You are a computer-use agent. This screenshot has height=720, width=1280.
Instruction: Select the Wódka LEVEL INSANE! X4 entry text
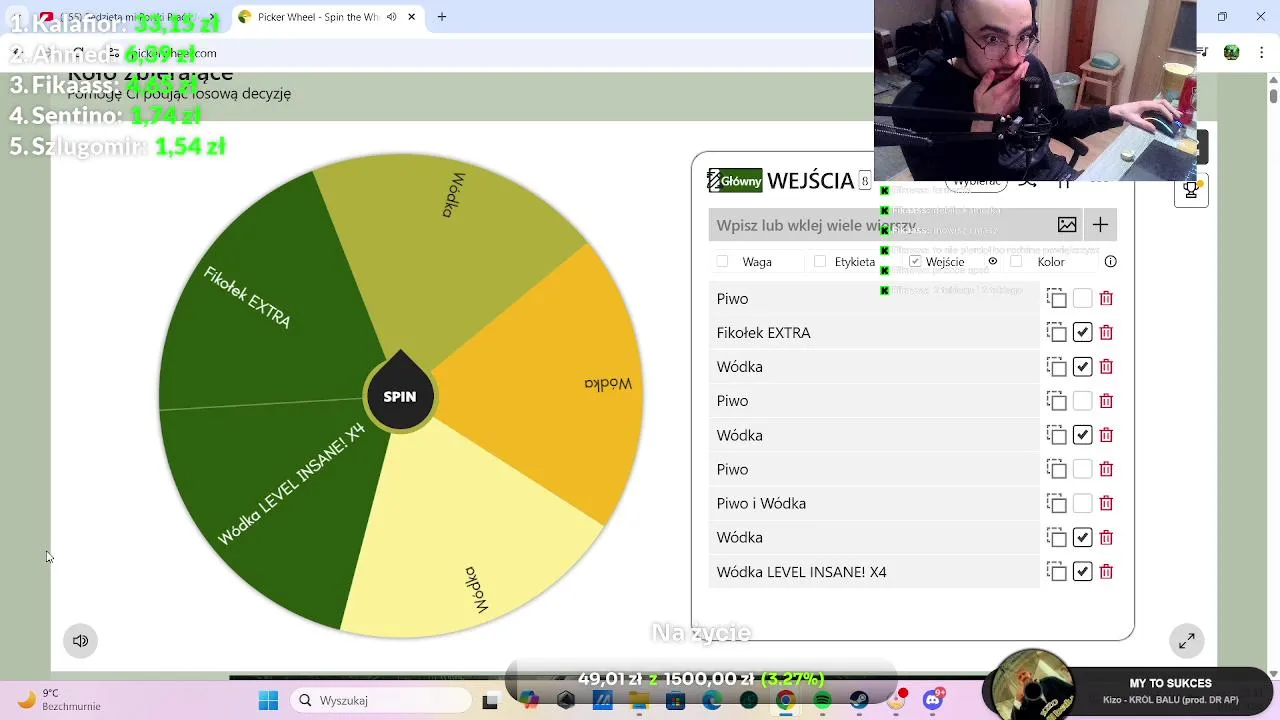click(801, 572)
